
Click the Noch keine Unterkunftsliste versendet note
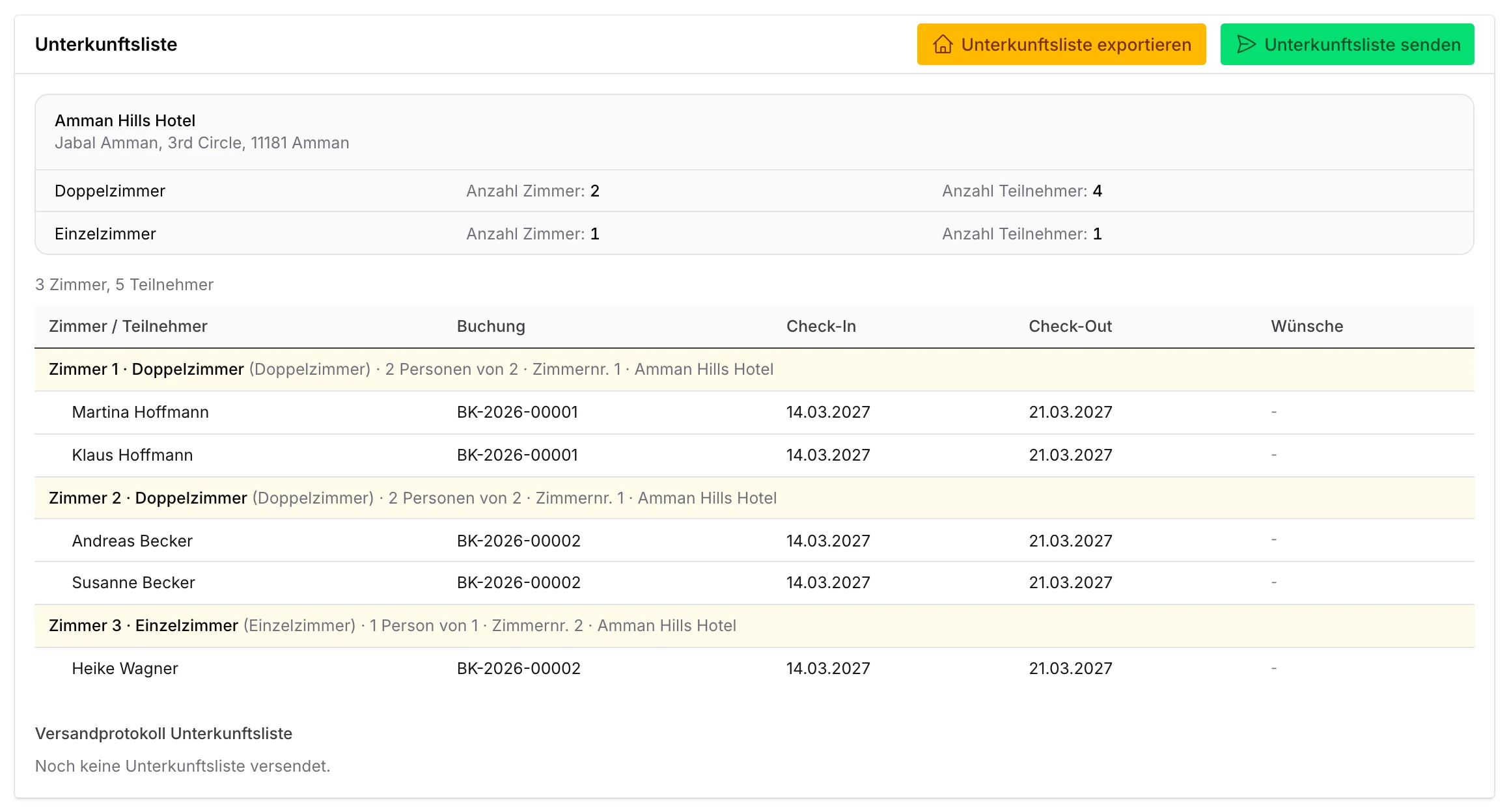click(x=183, y=766)
